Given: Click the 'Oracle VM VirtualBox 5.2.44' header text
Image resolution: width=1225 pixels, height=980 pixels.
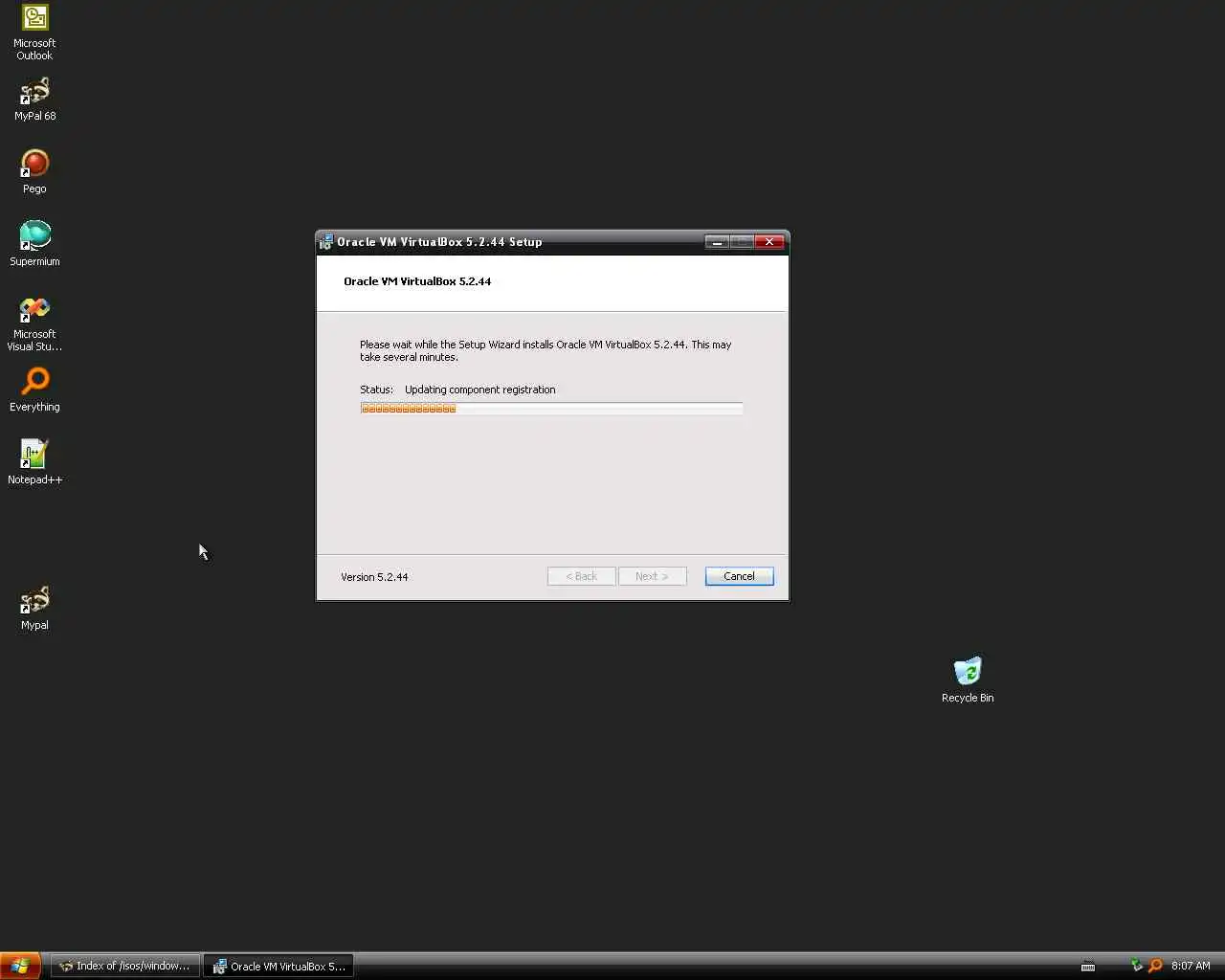Looking at the screenshot, I should pyautogui.click(x=417, y=281).
